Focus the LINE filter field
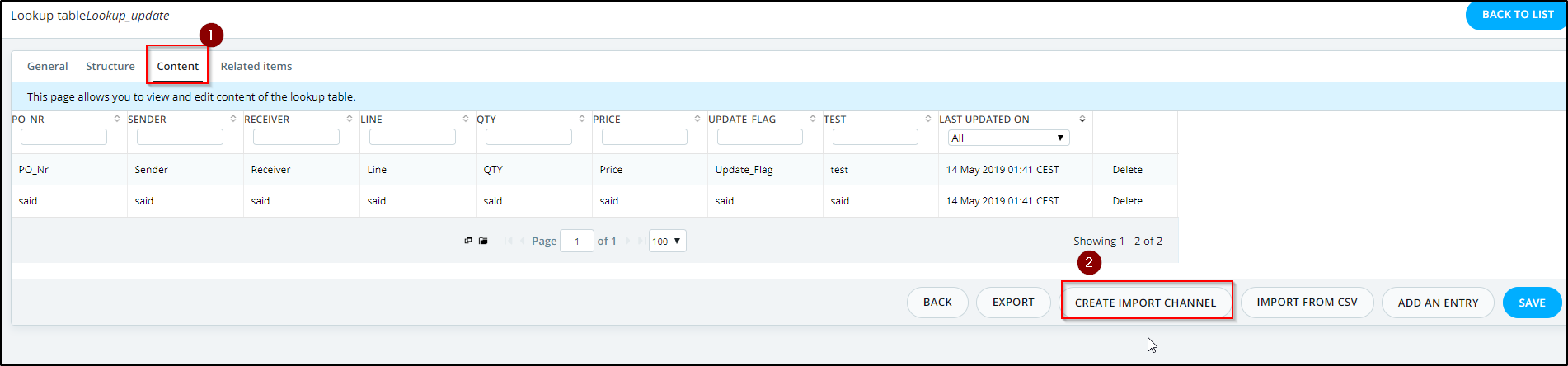 tap(412, 137)
